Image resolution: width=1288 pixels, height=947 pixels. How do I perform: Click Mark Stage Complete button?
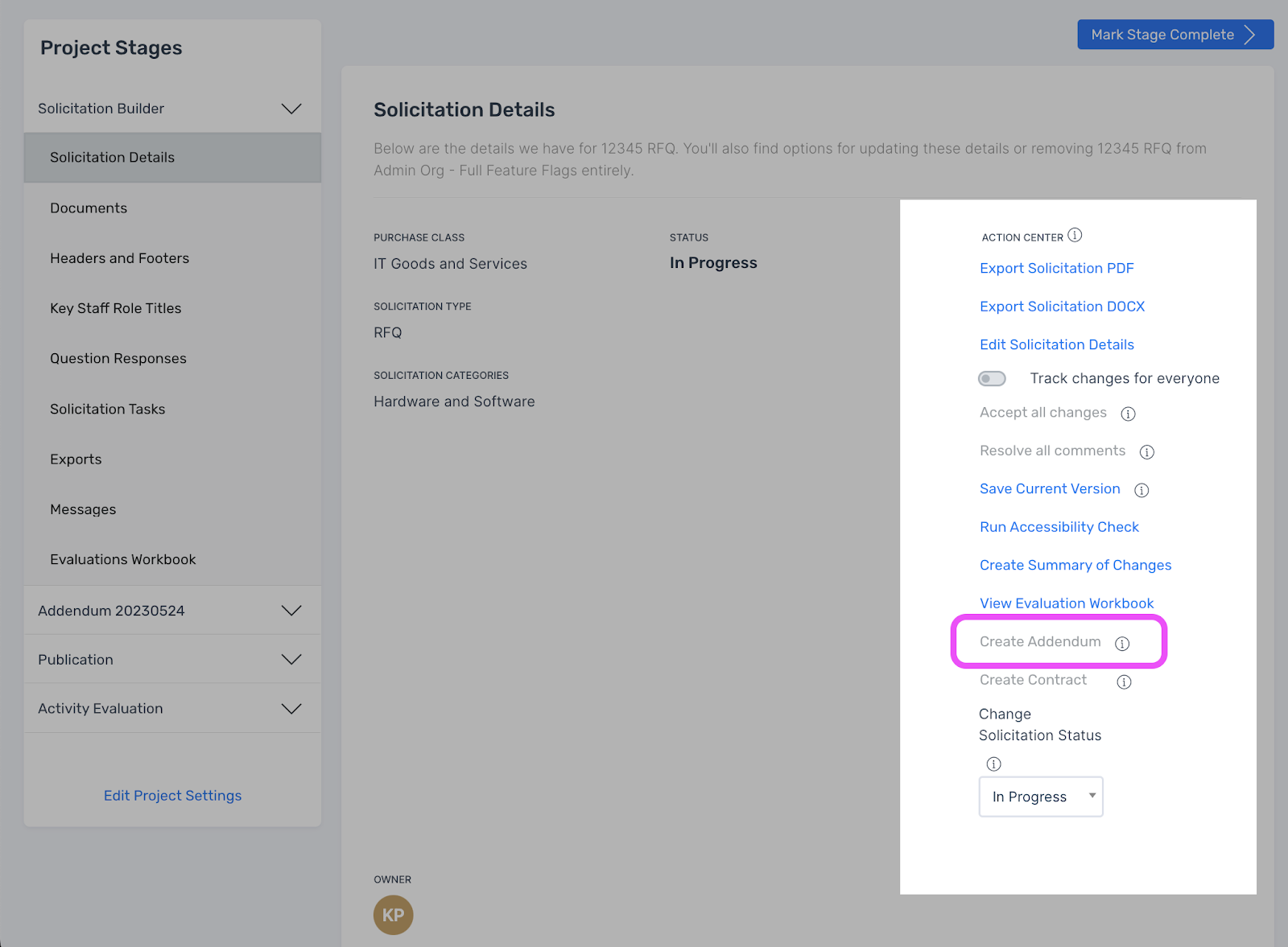(x=1175, y=35)
